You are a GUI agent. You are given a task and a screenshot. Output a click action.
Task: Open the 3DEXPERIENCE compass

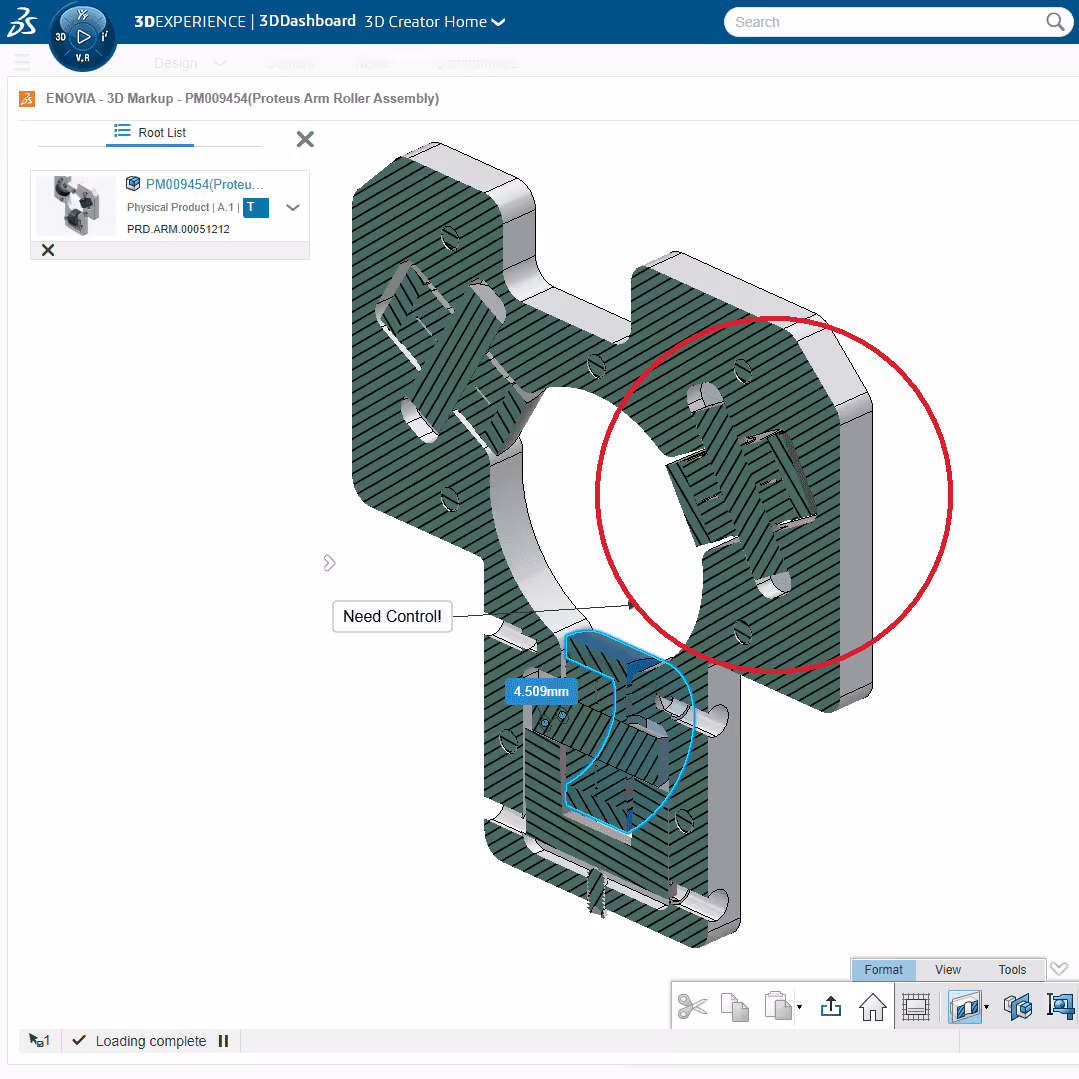[x=83, y=37]
